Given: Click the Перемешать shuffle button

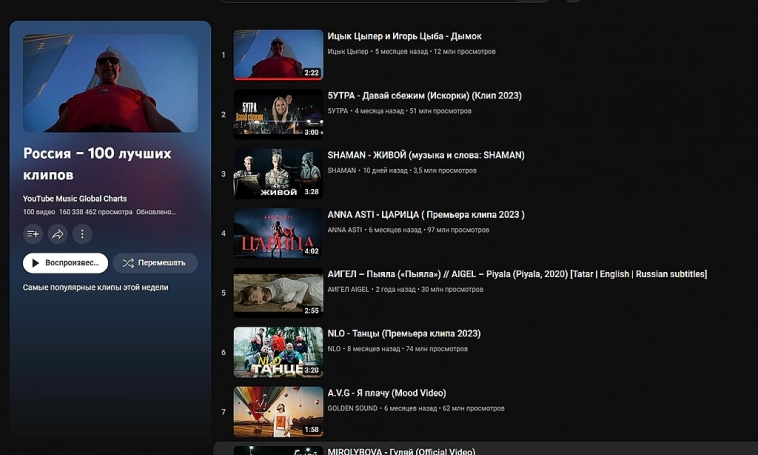Looking at the screenshot, I should coord(155,263).
